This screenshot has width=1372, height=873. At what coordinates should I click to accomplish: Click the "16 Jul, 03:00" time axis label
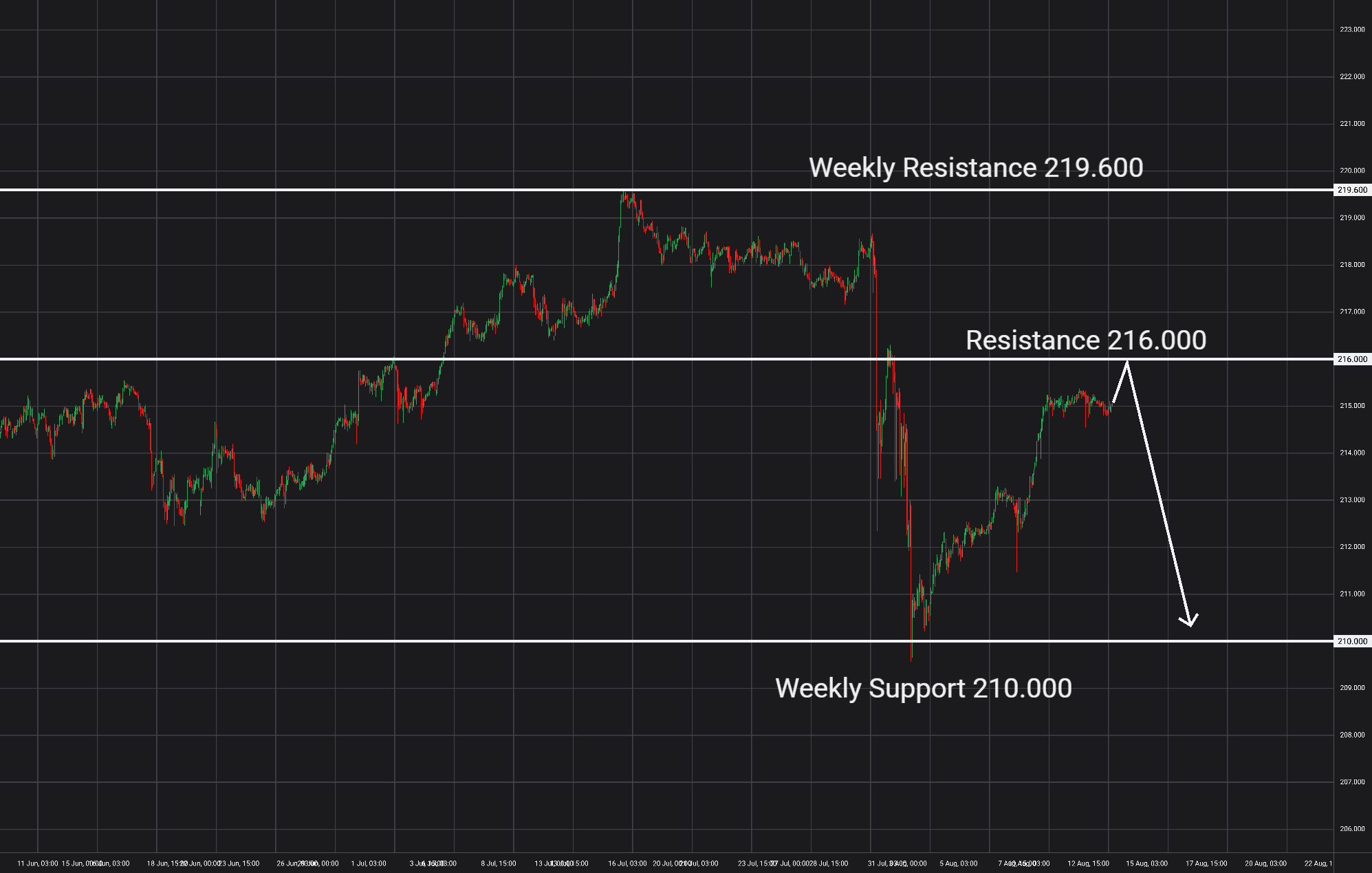[x=627, y=863]
